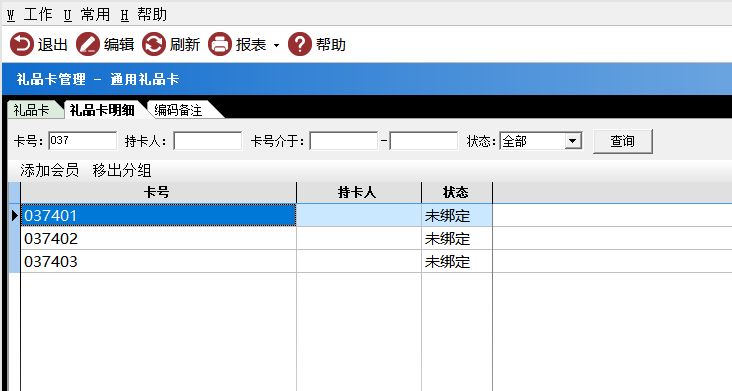Image resolution: width=732 pixels, height=391 pixels.
Task: Click the empty 持卡人 cell for 037402
Action: coord(359,238)
